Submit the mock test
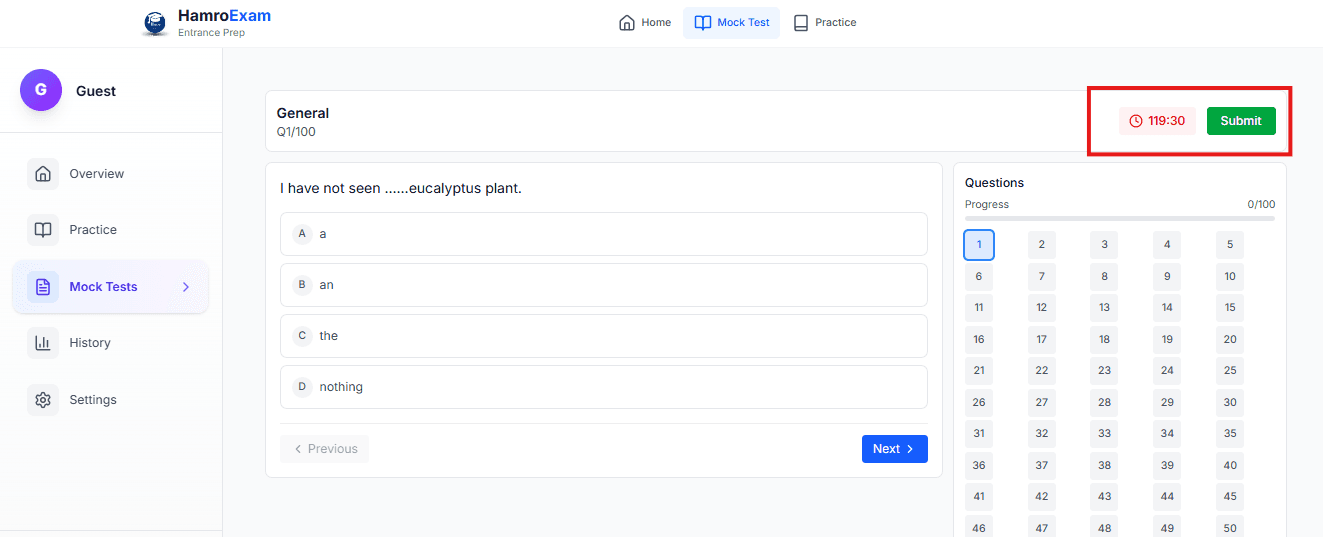This screenshot has width=1323, height=537. [x=1241, y=121]
